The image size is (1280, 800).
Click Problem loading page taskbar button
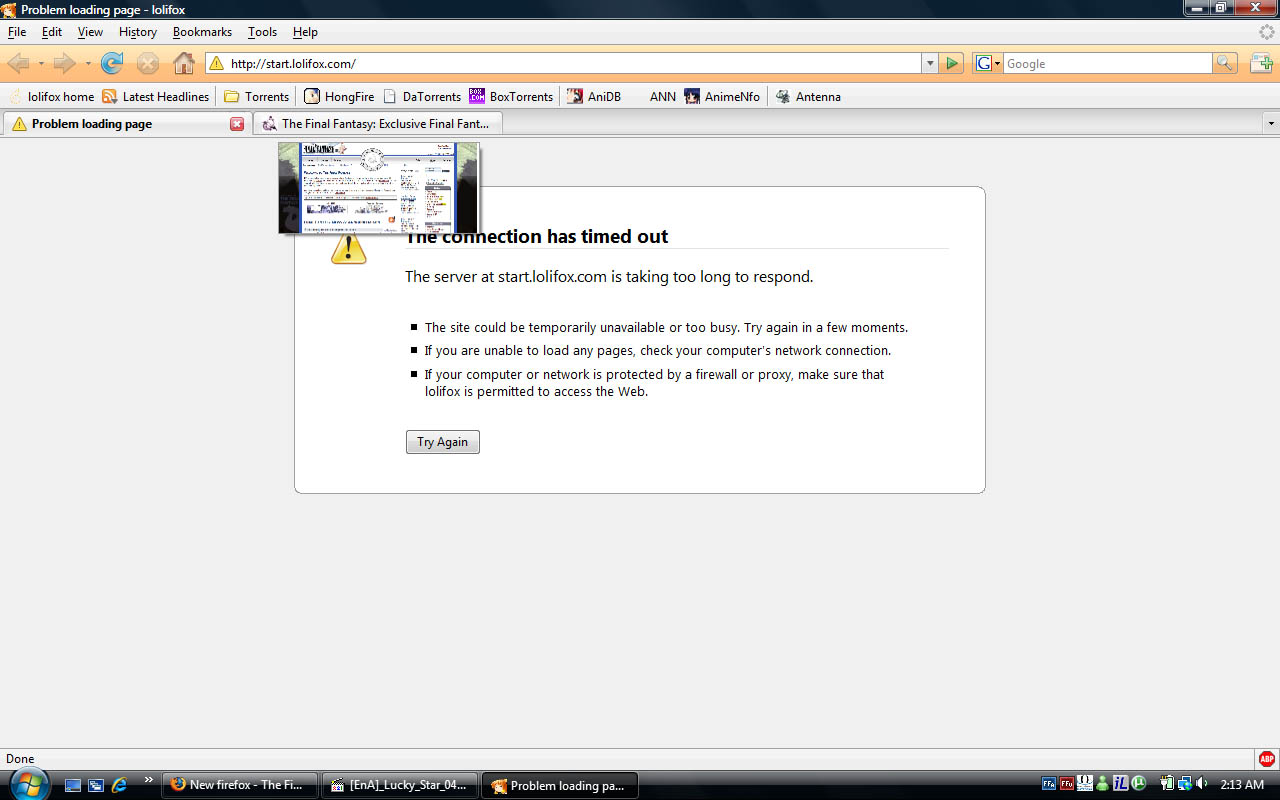[x=560, y=785]
